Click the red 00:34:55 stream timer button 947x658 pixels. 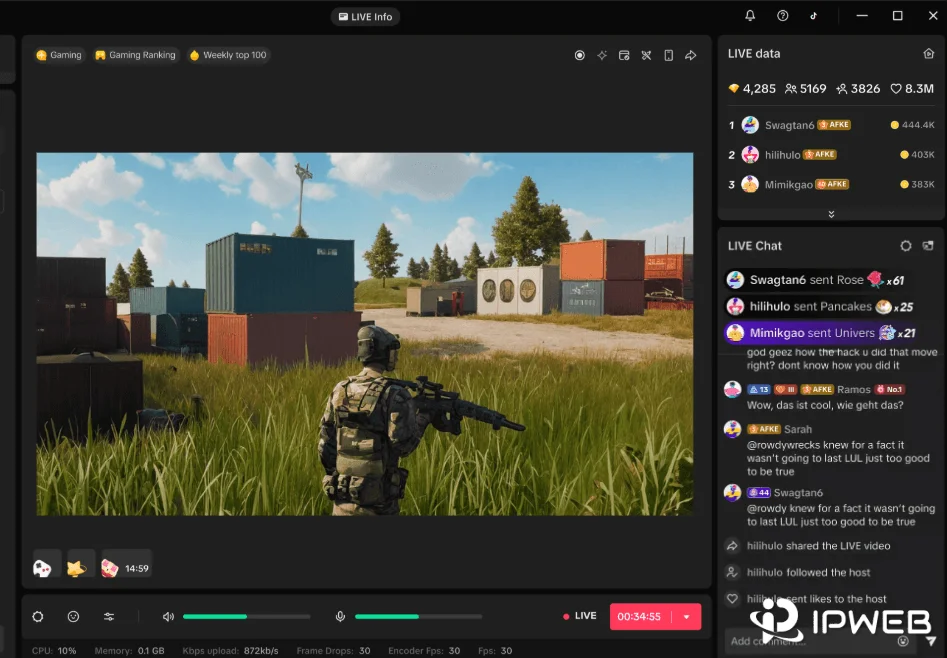(640, 617)
